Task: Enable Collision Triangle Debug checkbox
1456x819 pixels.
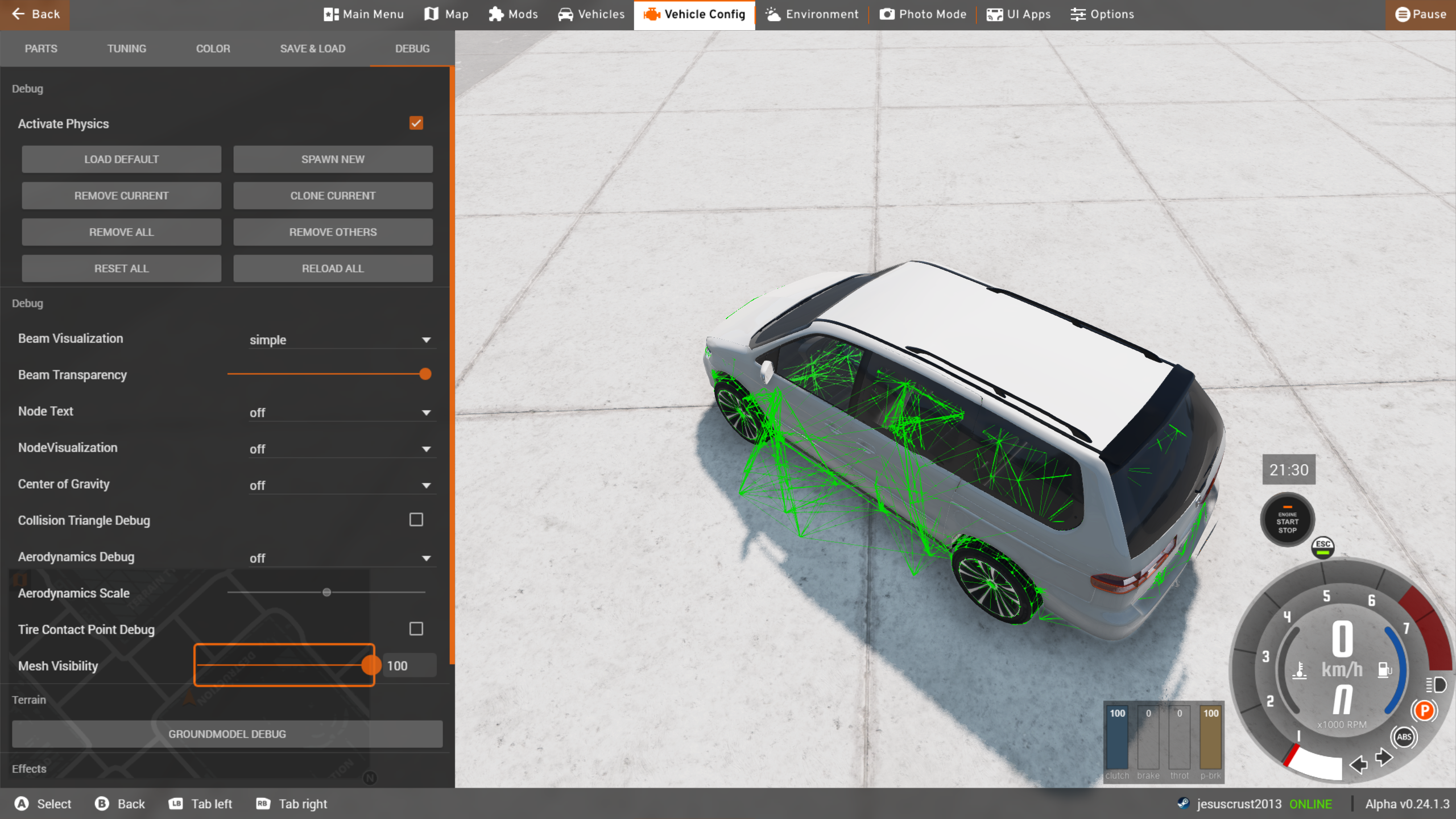Action: pyautogui.click(x=416, y=520)
